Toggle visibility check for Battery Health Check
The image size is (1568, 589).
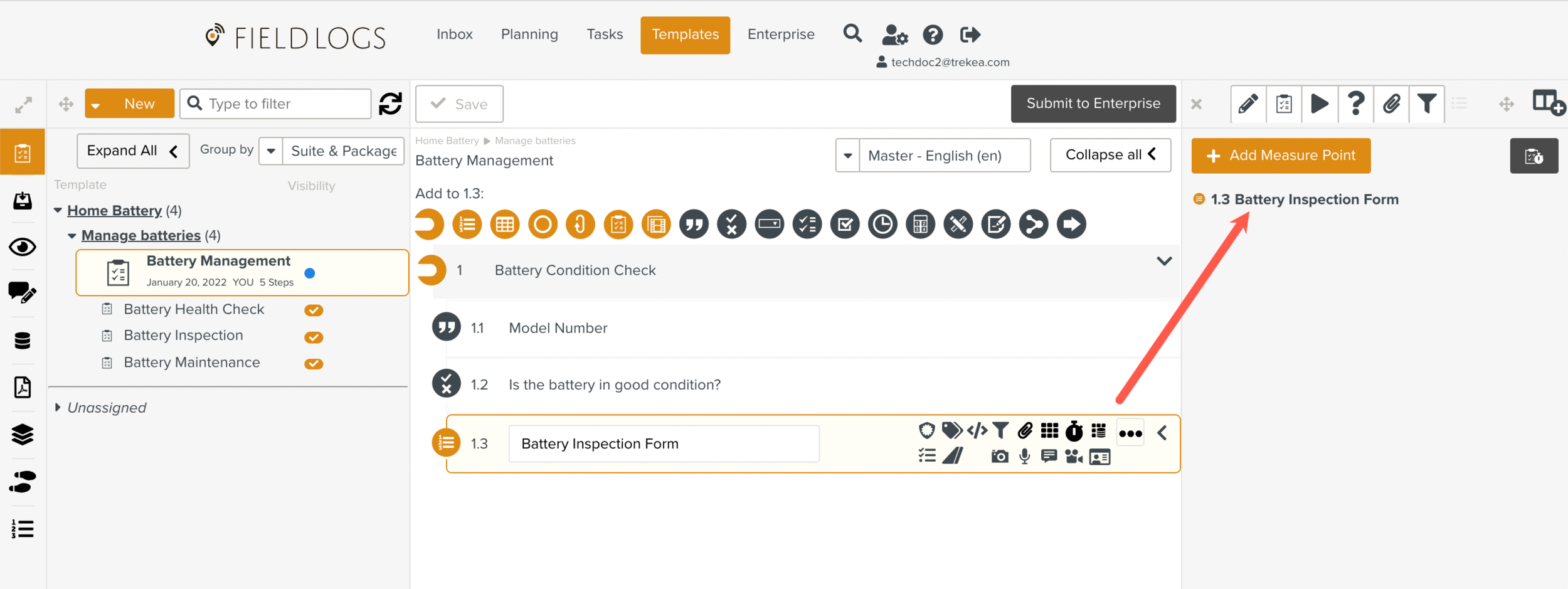coord(314,310)
